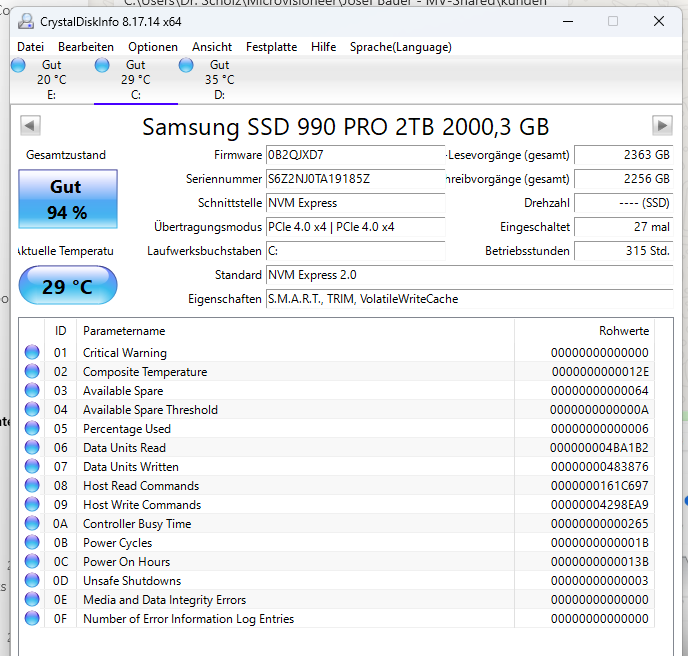Open the Ansicht menu
688x656 pixels.
tap(212, 47)
